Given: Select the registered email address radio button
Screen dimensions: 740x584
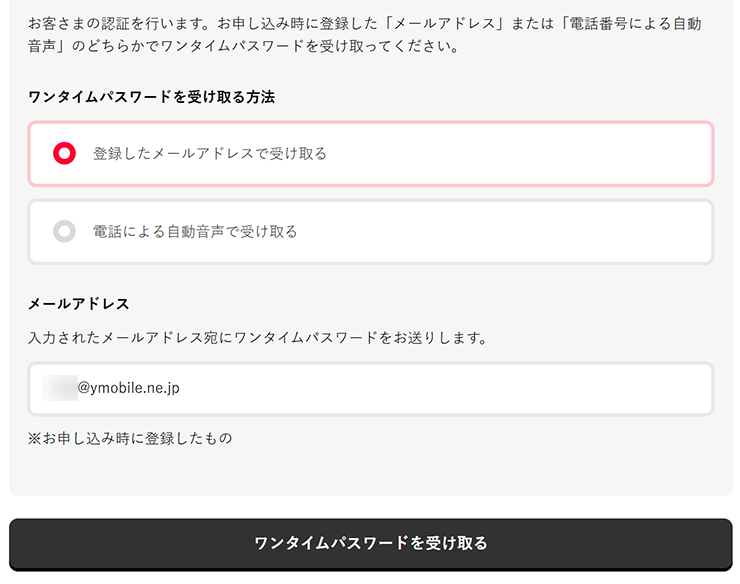Looking at the screenshot, I should [x=64, y=154].
